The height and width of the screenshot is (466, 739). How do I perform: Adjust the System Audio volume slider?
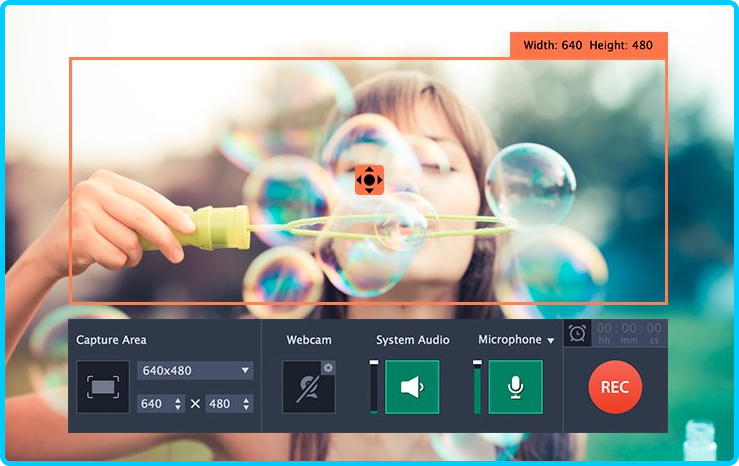374,387
